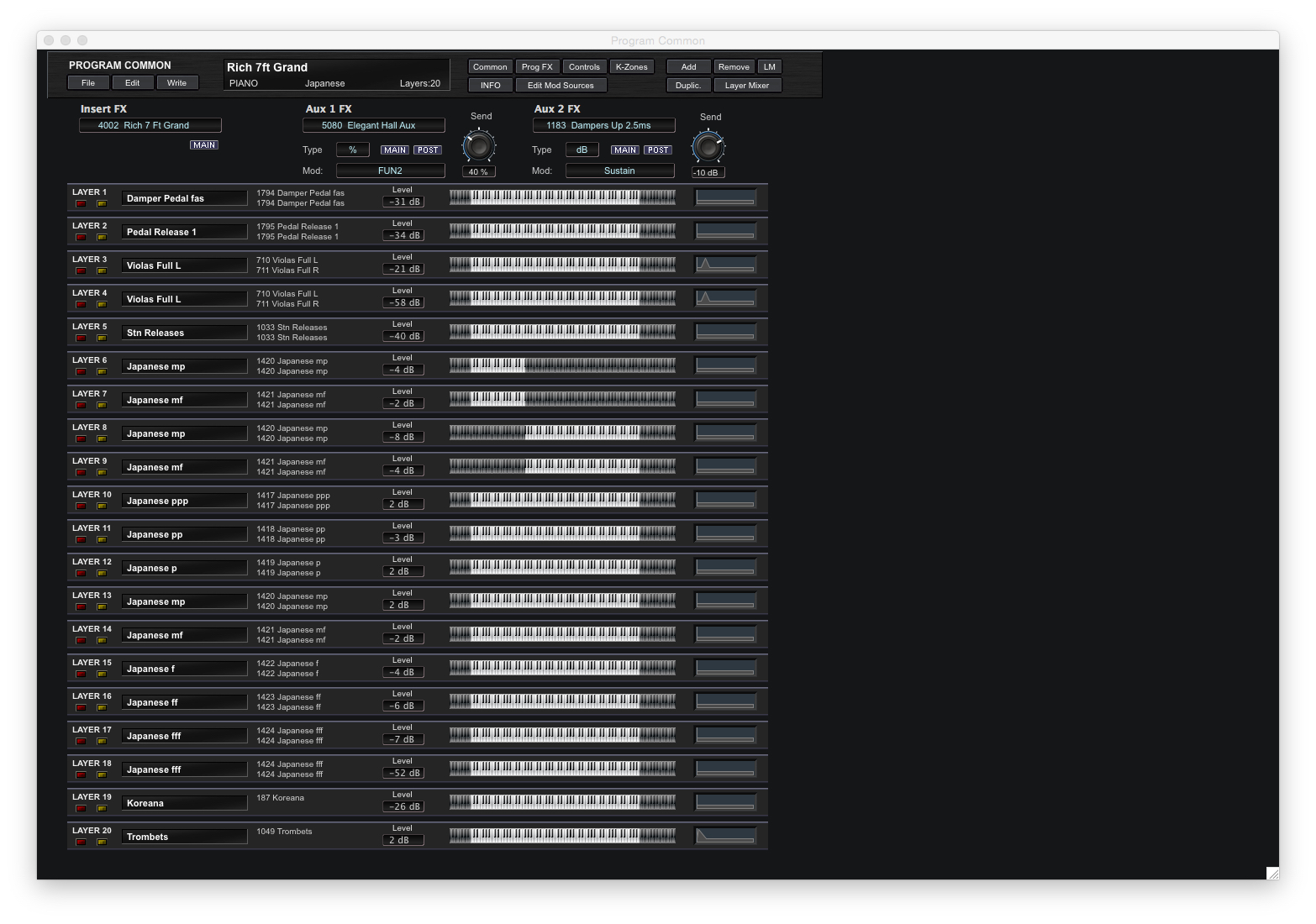This screenshot has height=924, width=1316.
Task: Toggle the POST switch in Aux 1 FX
Action: [428, 150]
